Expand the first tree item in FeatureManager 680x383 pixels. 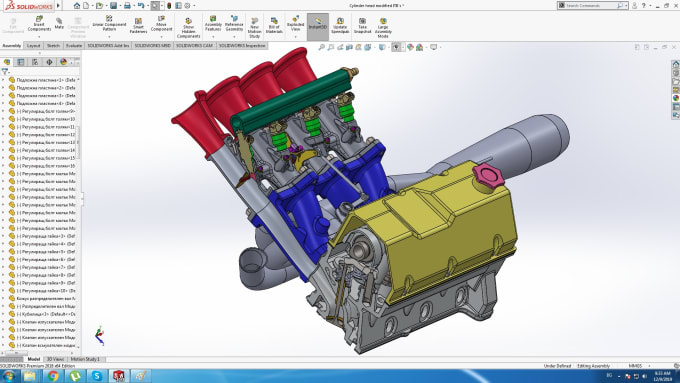pos(3,80)
